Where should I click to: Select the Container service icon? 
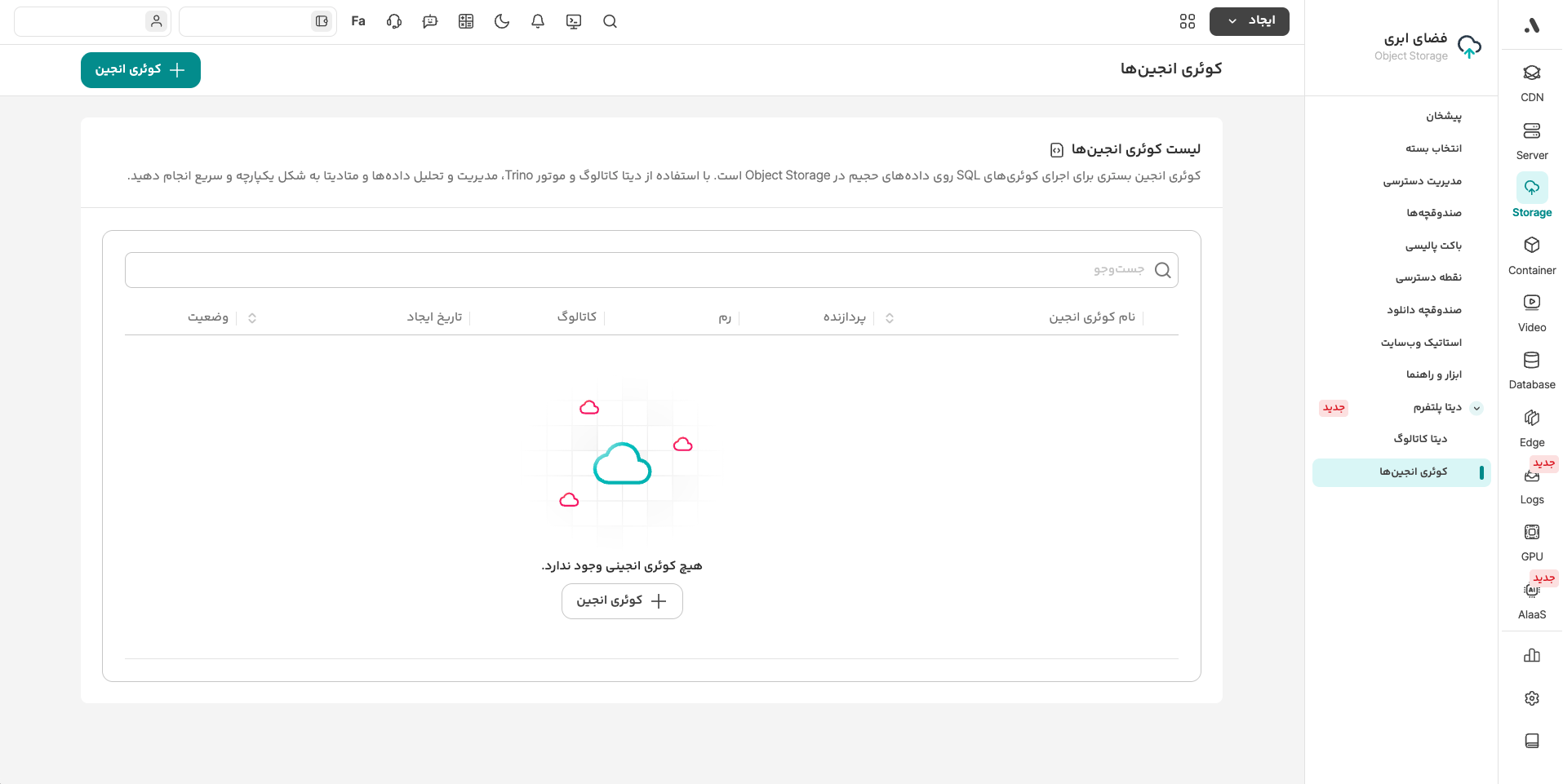point(1531,255)
